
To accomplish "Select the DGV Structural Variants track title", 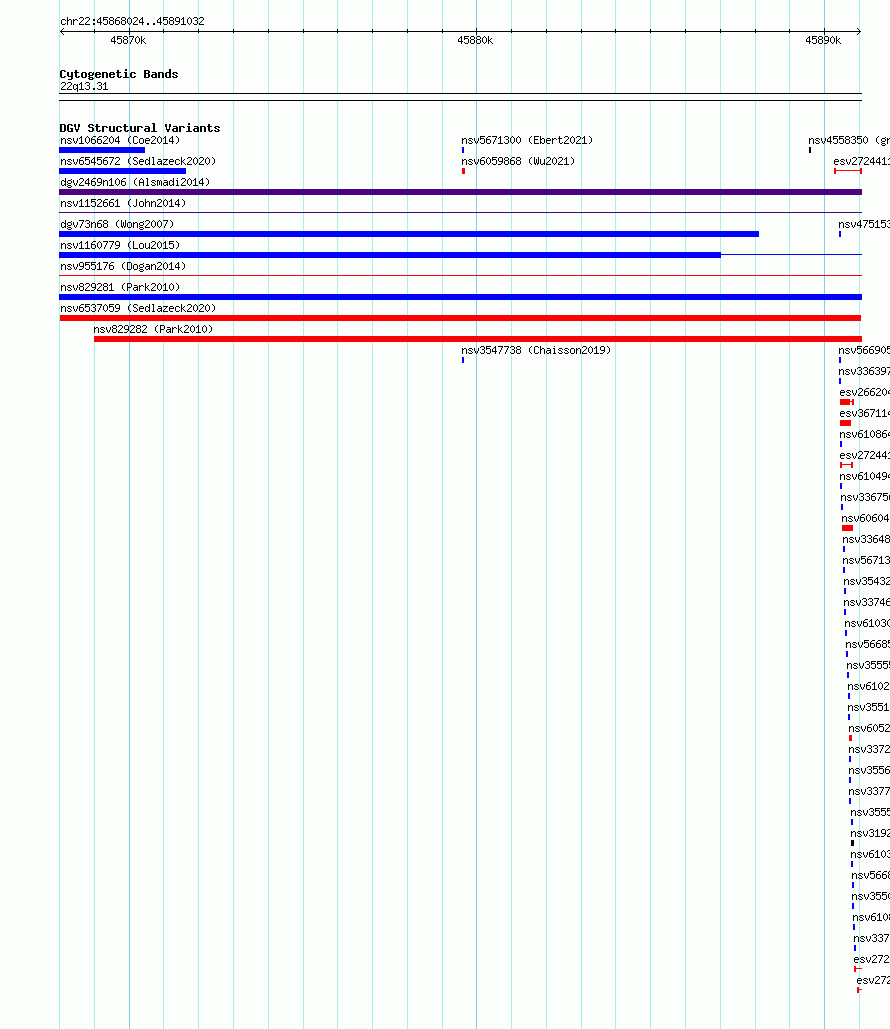I will point(140,128).
